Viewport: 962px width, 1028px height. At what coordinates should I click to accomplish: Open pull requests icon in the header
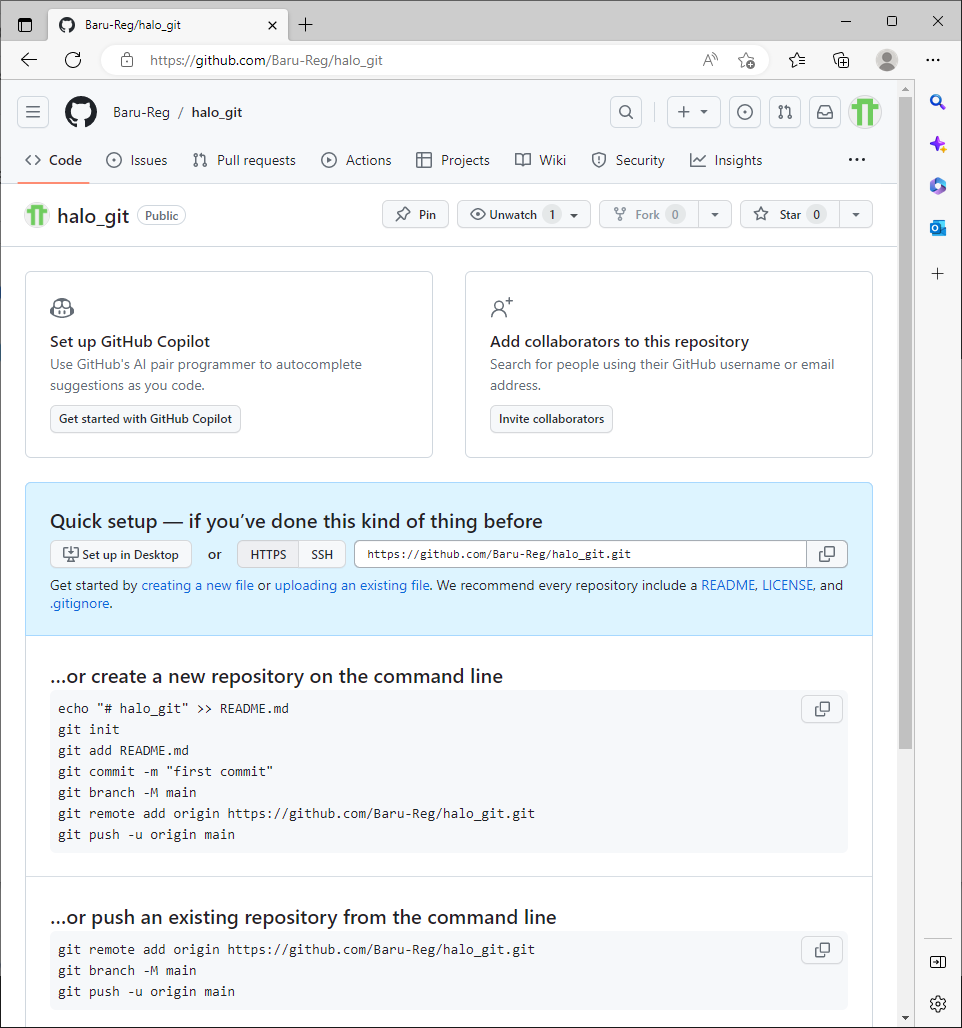[x=785, y=112]
